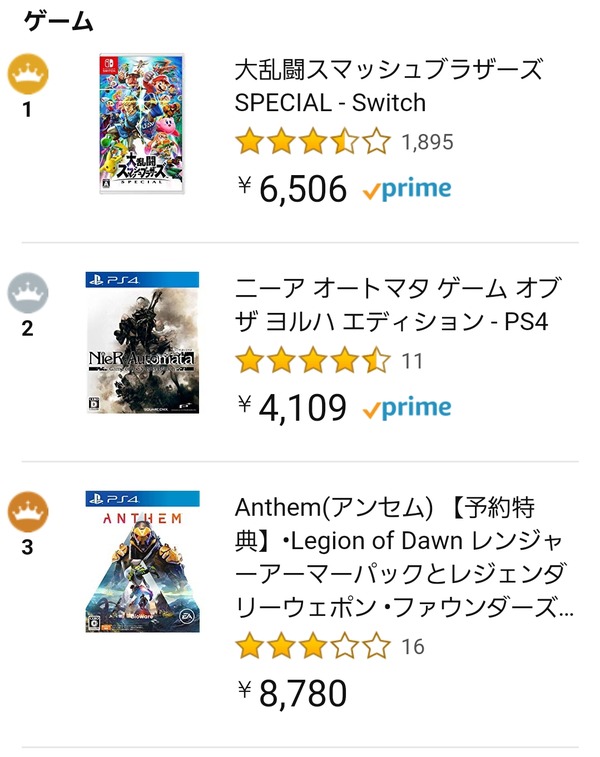Click the prime badge beside ¥4,109
The height and width of the screenshot is (757, 600).
(x=407, y=408)
